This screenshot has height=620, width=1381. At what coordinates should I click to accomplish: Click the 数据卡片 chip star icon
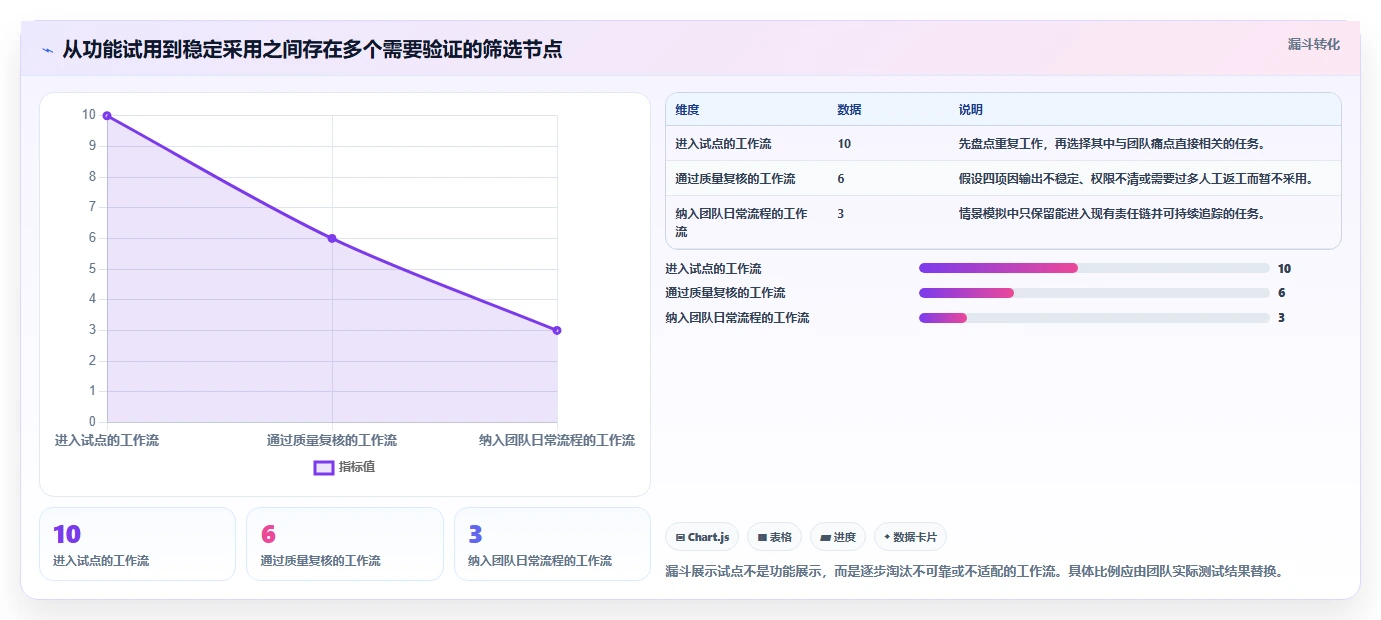tap(887, 537)
